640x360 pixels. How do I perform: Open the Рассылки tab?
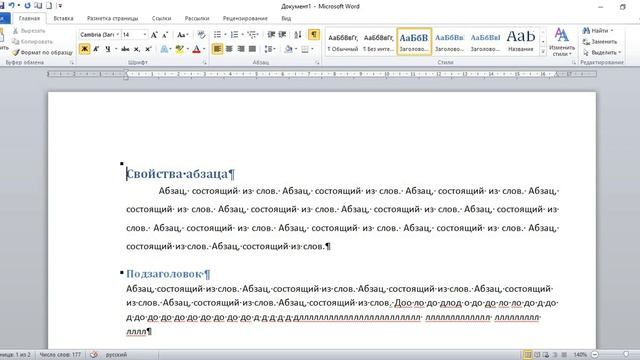(197, 18)
